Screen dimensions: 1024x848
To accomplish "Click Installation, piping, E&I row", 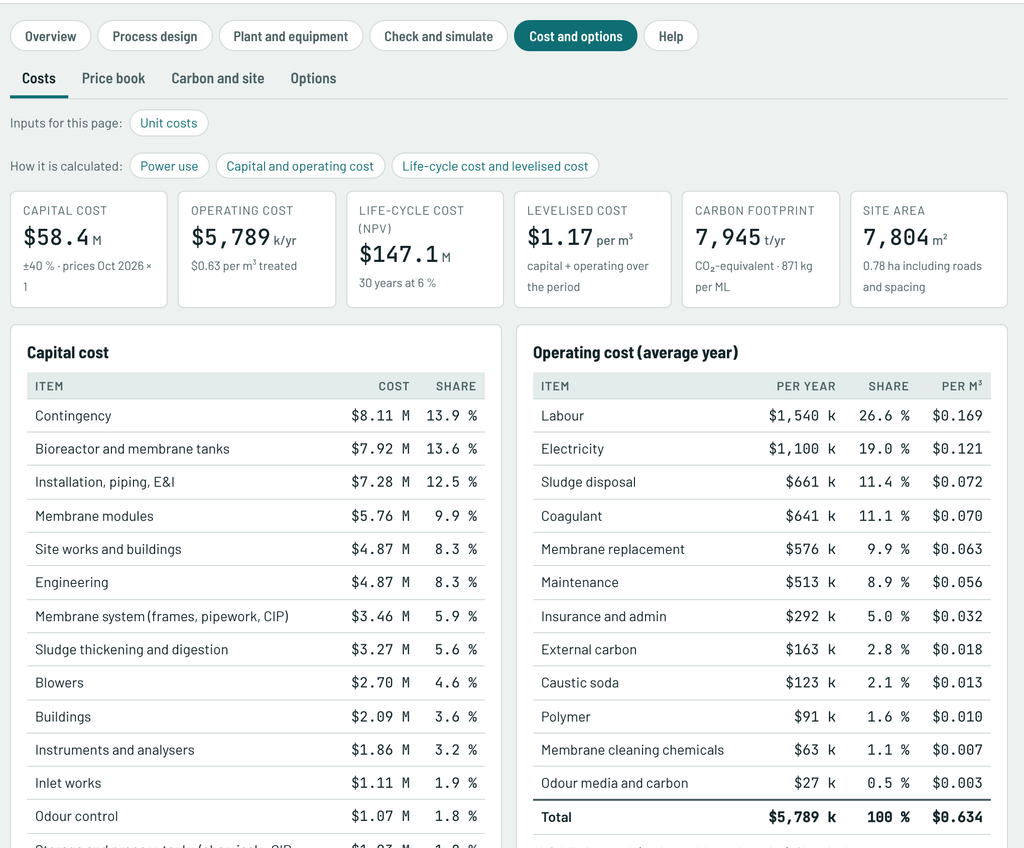I will 256,482.
